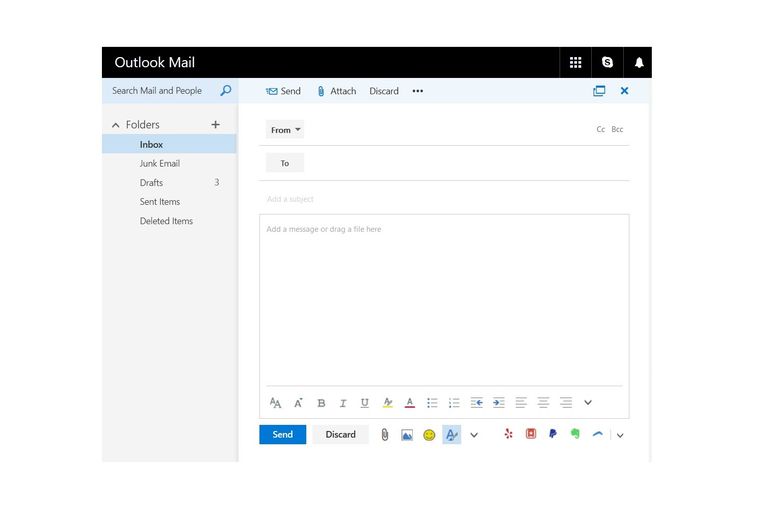Screen dimensions: 768x512
Task: Increase paragraph indent
Action: tap(499, 403)
